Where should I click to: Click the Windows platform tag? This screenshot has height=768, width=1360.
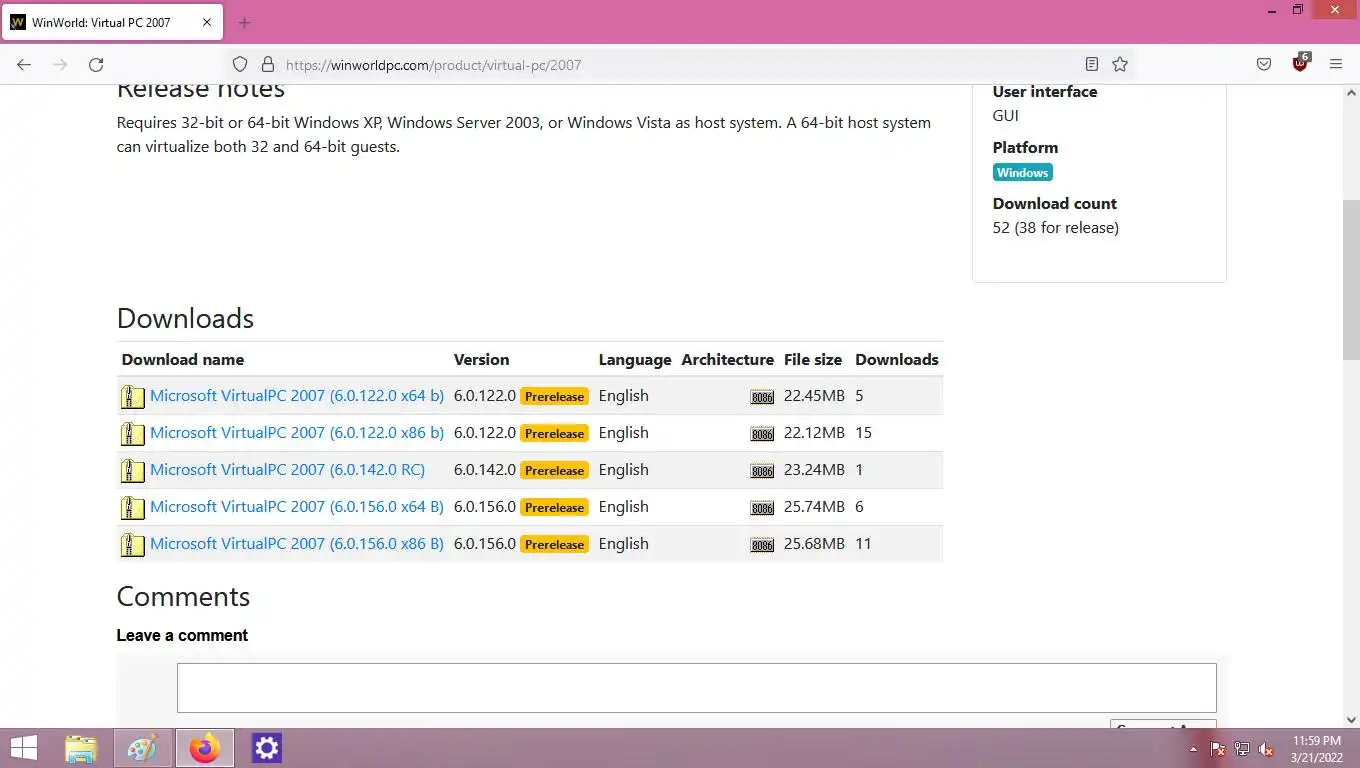1022,173
